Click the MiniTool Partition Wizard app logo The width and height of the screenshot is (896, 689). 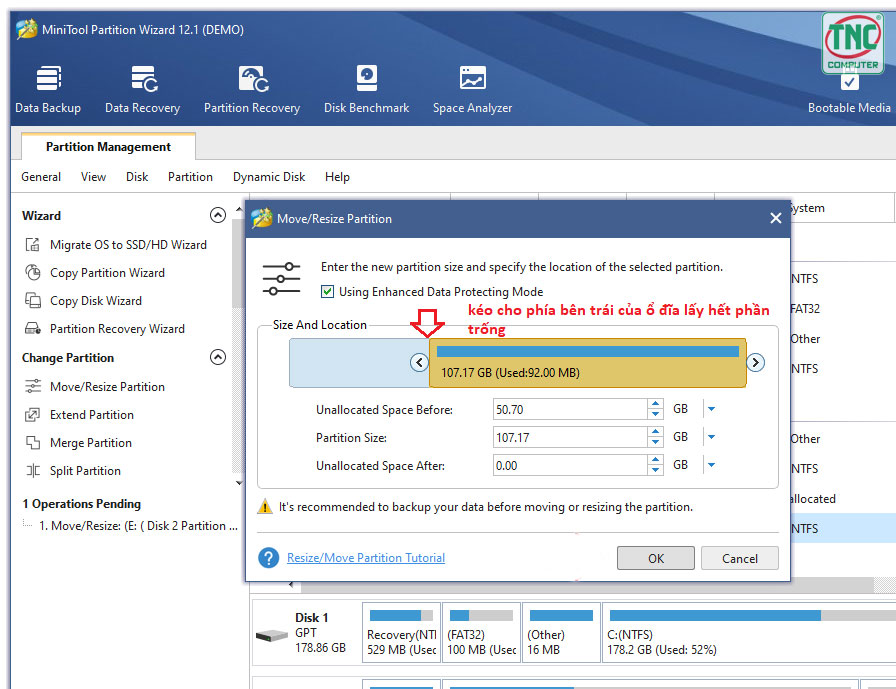(x=27, y=29)
